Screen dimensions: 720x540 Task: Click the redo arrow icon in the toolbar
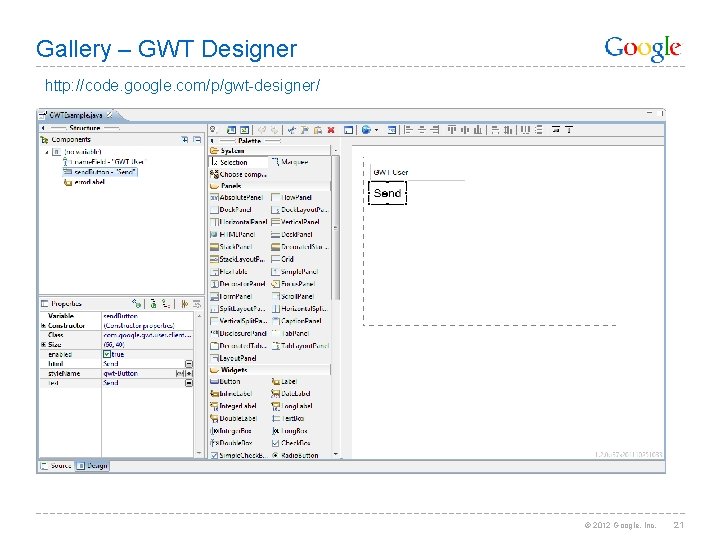click(274, 130)
